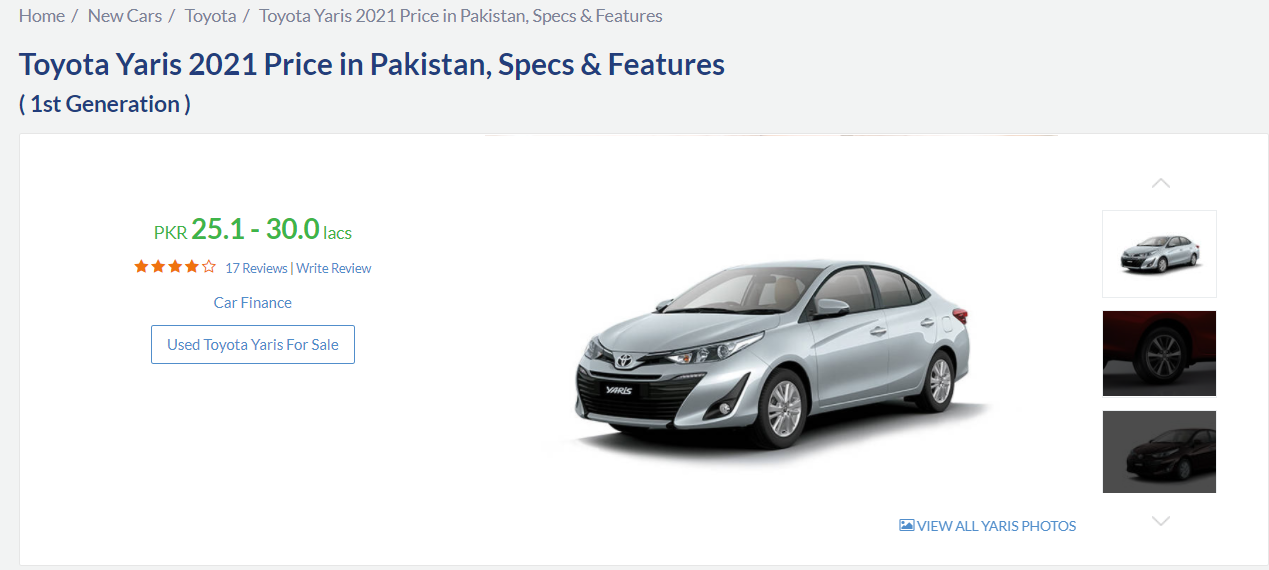Click the third orange rating star
1269x570 pixels.
click(x=175, y=267)
